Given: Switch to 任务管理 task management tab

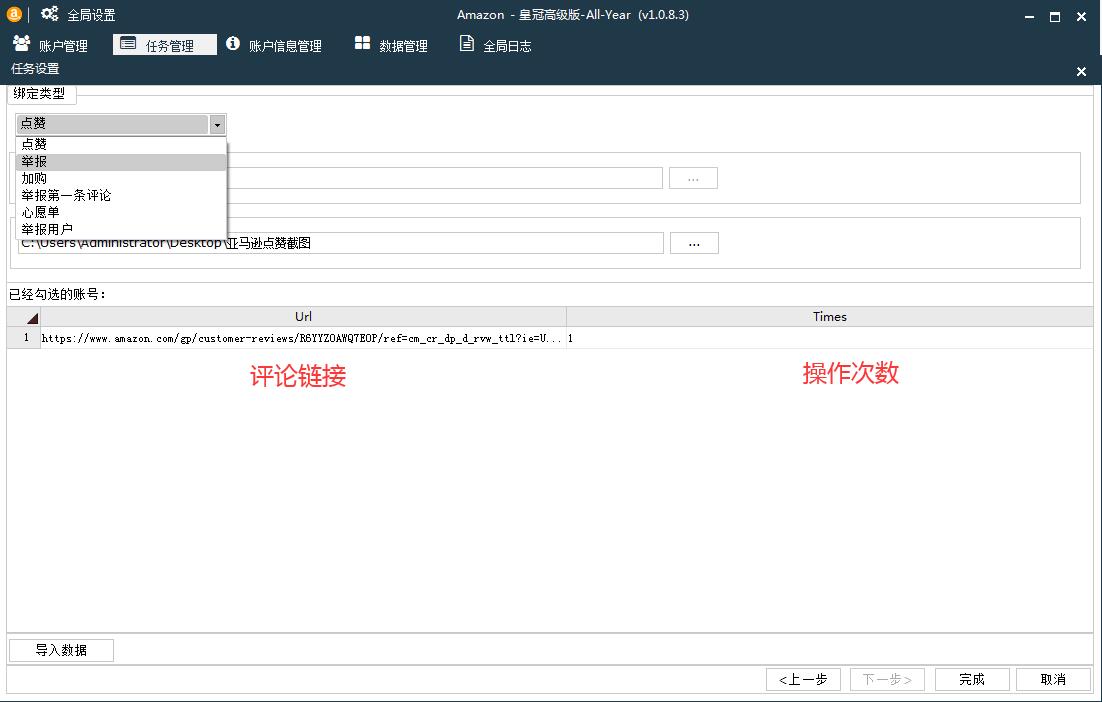Looking at the screenshot, I should coord(164,45).
